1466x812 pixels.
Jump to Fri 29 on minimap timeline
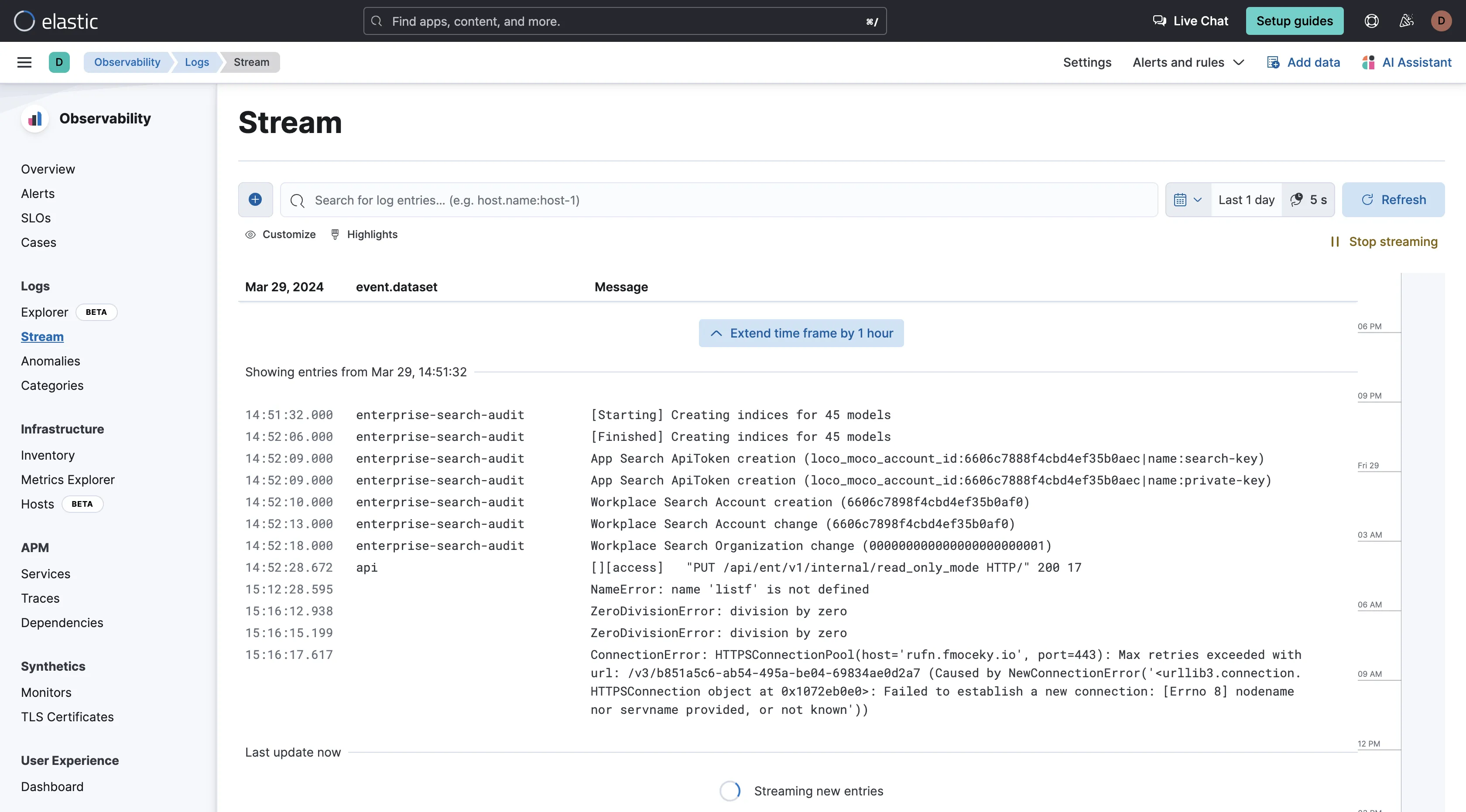1368,465
